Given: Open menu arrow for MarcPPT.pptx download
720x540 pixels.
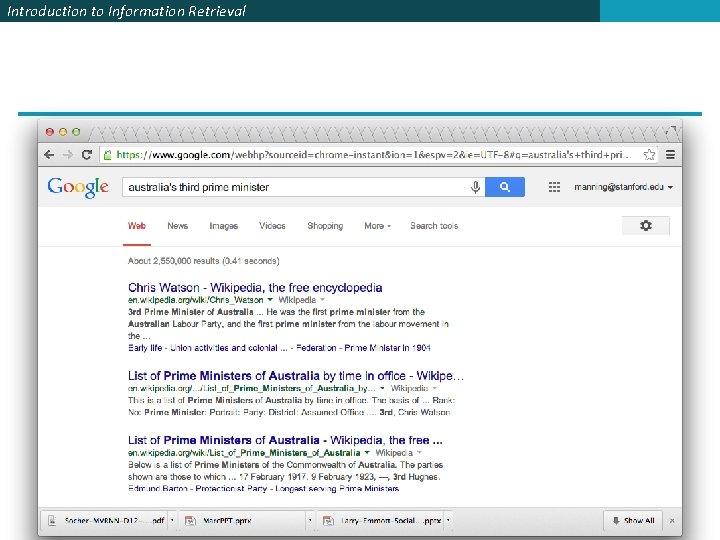Looking at the screenshot, I should click(x=310, y=521).
